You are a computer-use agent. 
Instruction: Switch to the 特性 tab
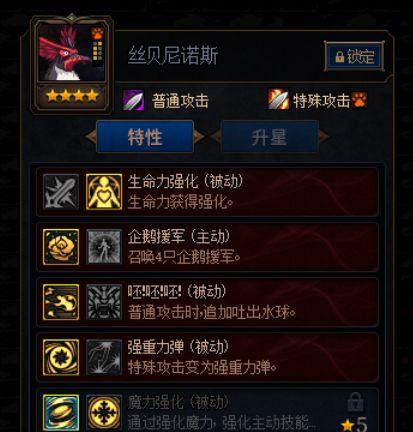(145, 137)
